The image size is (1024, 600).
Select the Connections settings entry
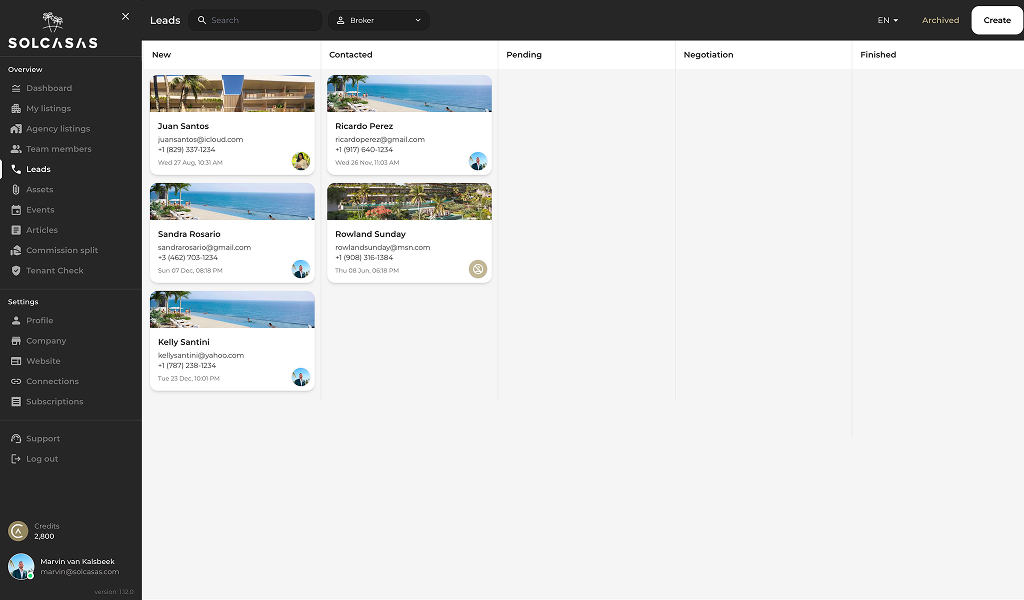tap(54, 381)
